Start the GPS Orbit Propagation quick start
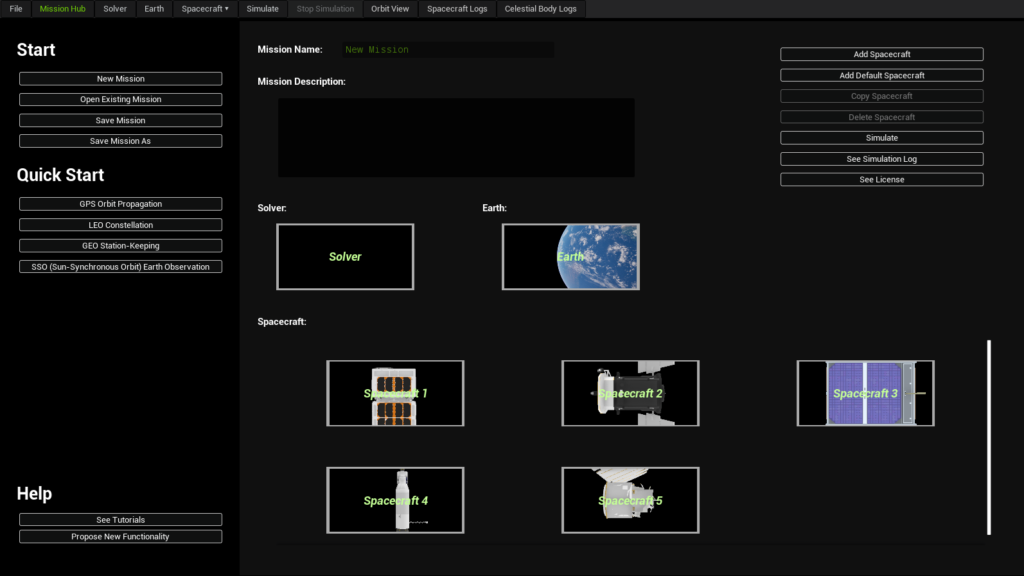 click(x=120, y=204)
